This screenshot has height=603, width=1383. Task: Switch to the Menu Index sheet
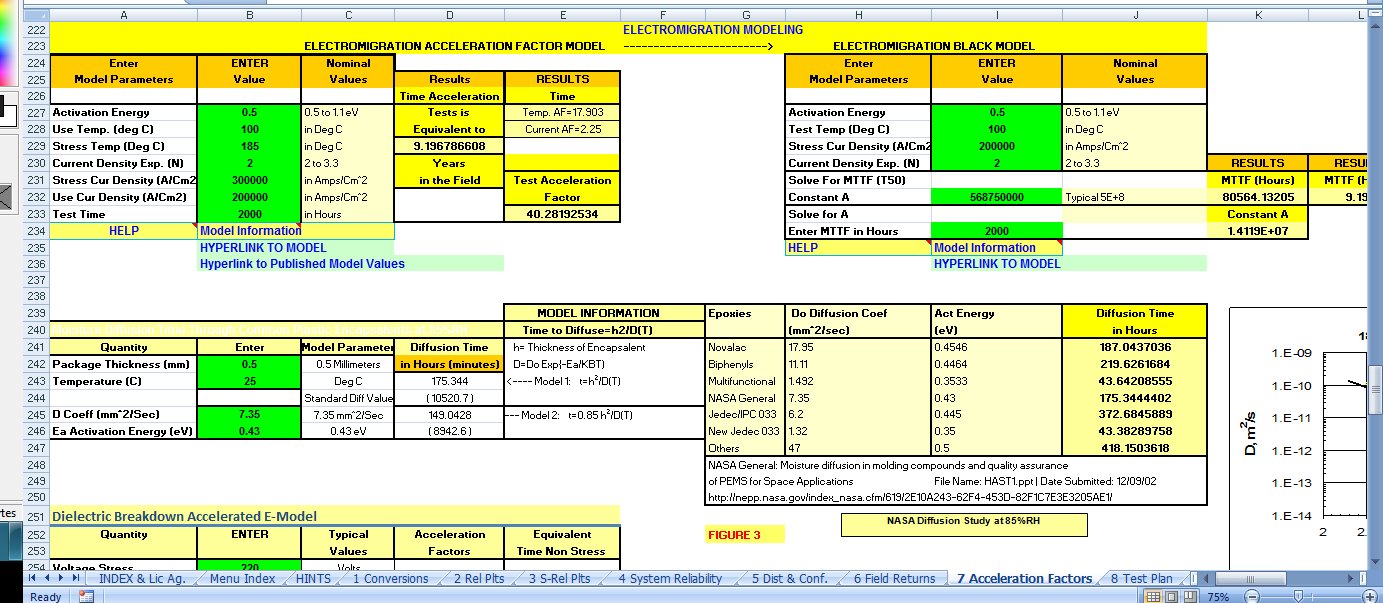[x=243, y=578]
